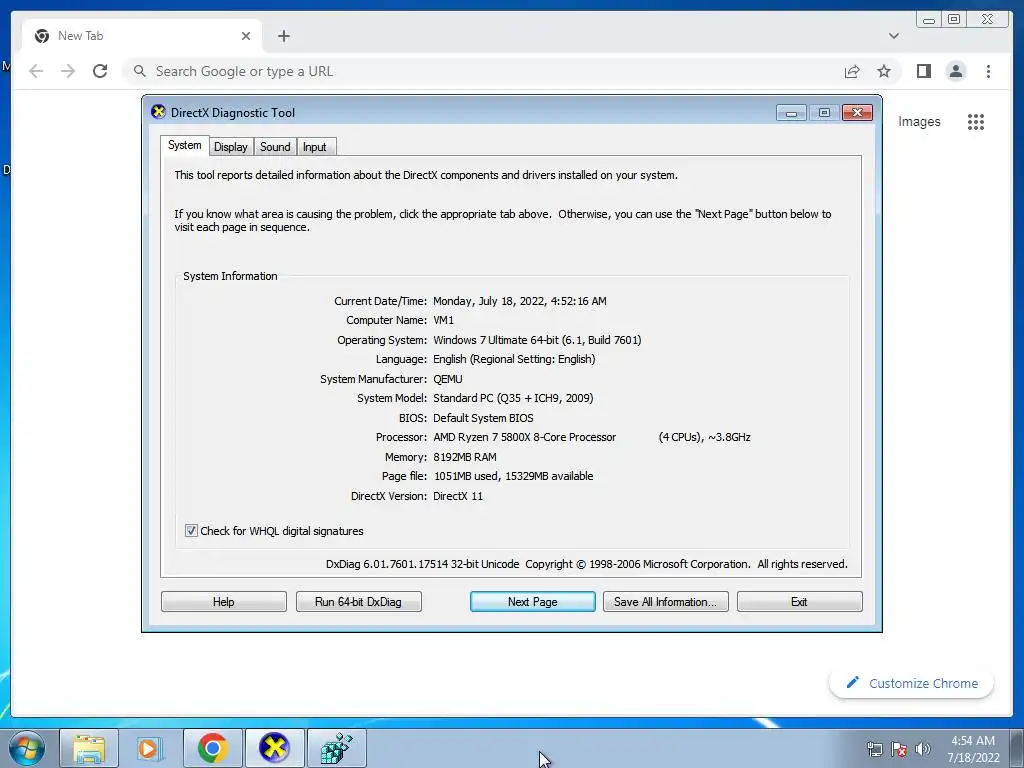
Task: Maximize the DirectX Diagnostic Tool window
Action: pyautogui.click(x=824, y=112)
